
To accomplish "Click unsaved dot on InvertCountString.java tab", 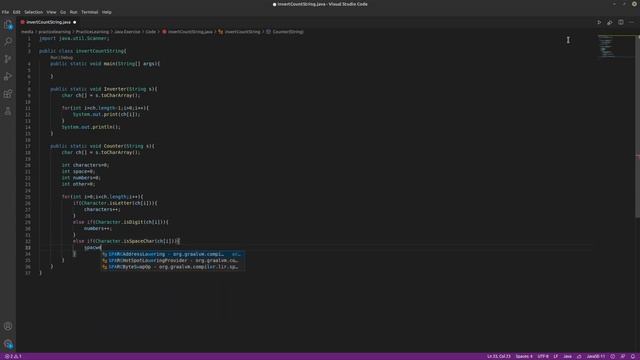I will click(x=75, y=22).
